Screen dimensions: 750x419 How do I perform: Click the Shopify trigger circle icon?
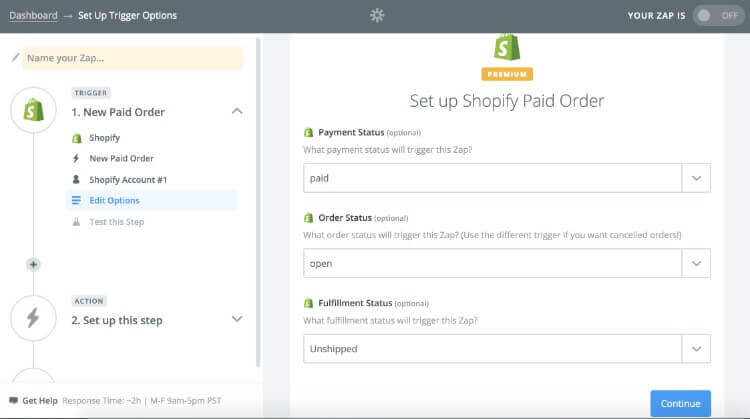pos(33,110)
